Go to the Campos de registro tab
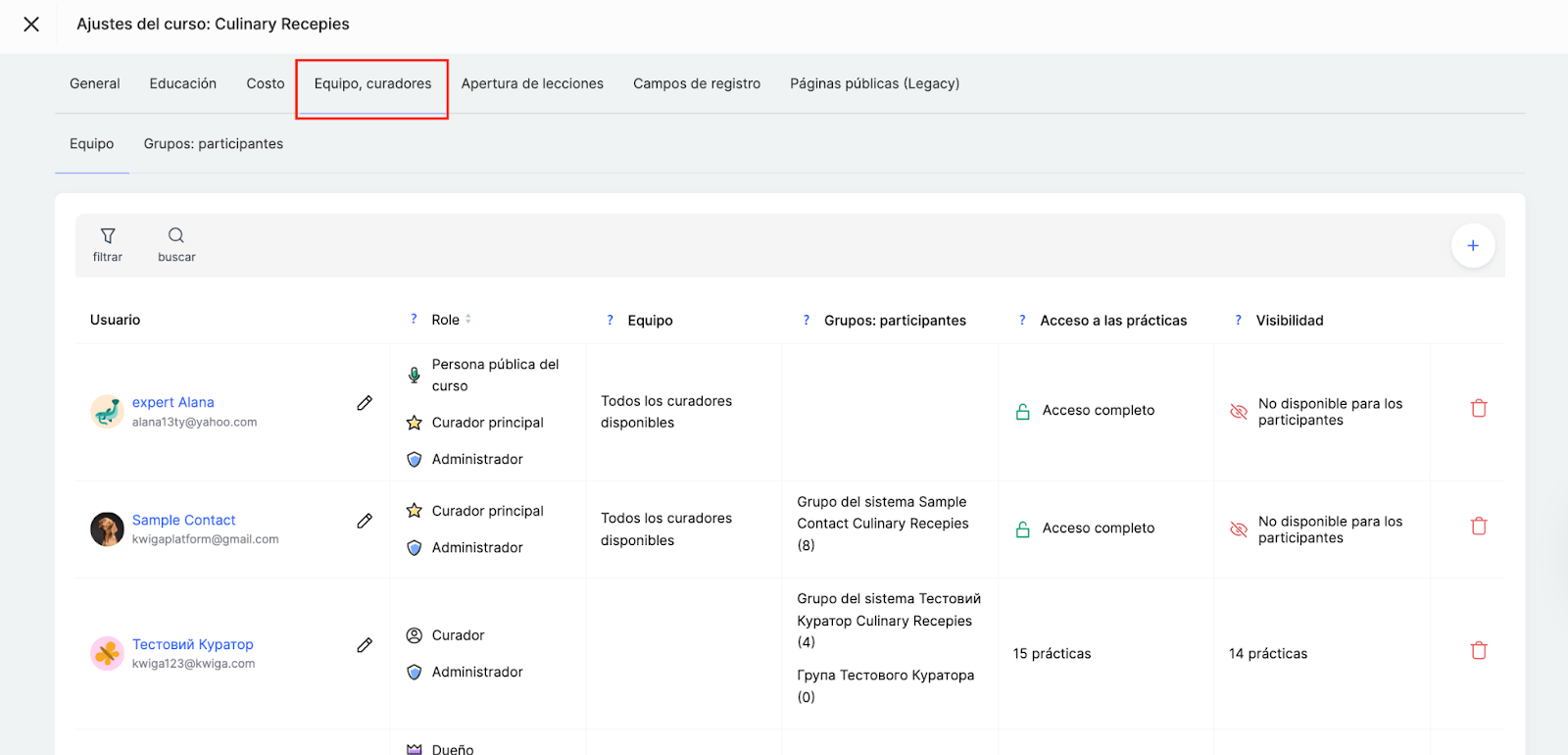 point(697,84)
